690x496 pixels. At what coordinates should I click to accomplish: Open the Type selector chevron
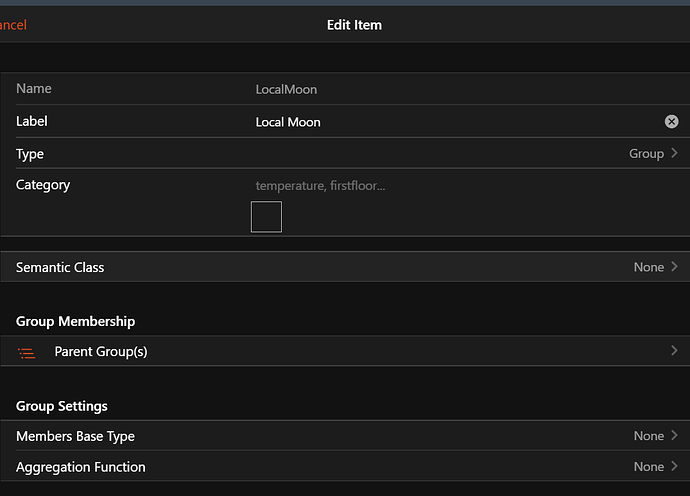[675, 153]
